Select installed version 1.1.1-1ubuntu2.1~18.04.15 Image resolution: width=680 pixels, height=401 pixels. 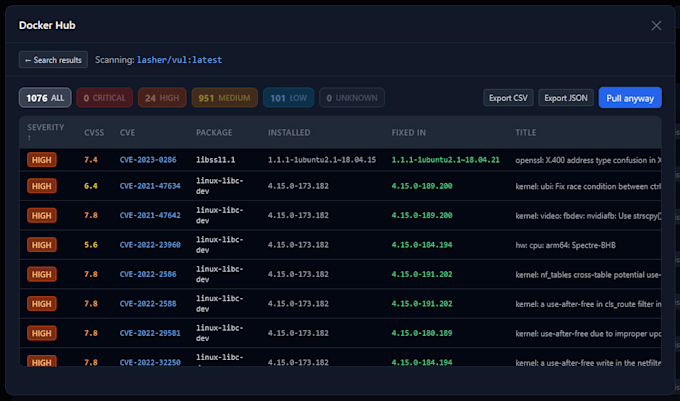(322, 160)
